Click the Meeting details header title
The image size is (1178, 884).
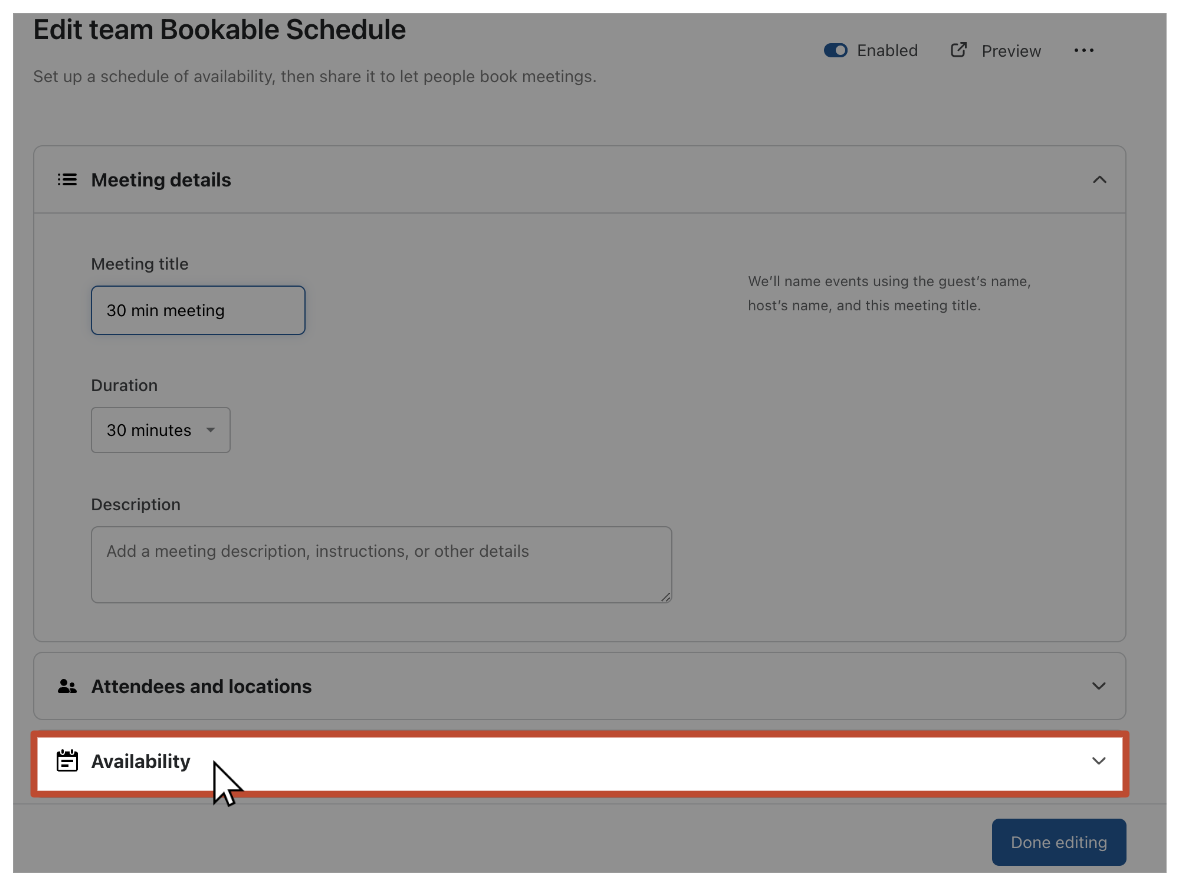point(161,180)
